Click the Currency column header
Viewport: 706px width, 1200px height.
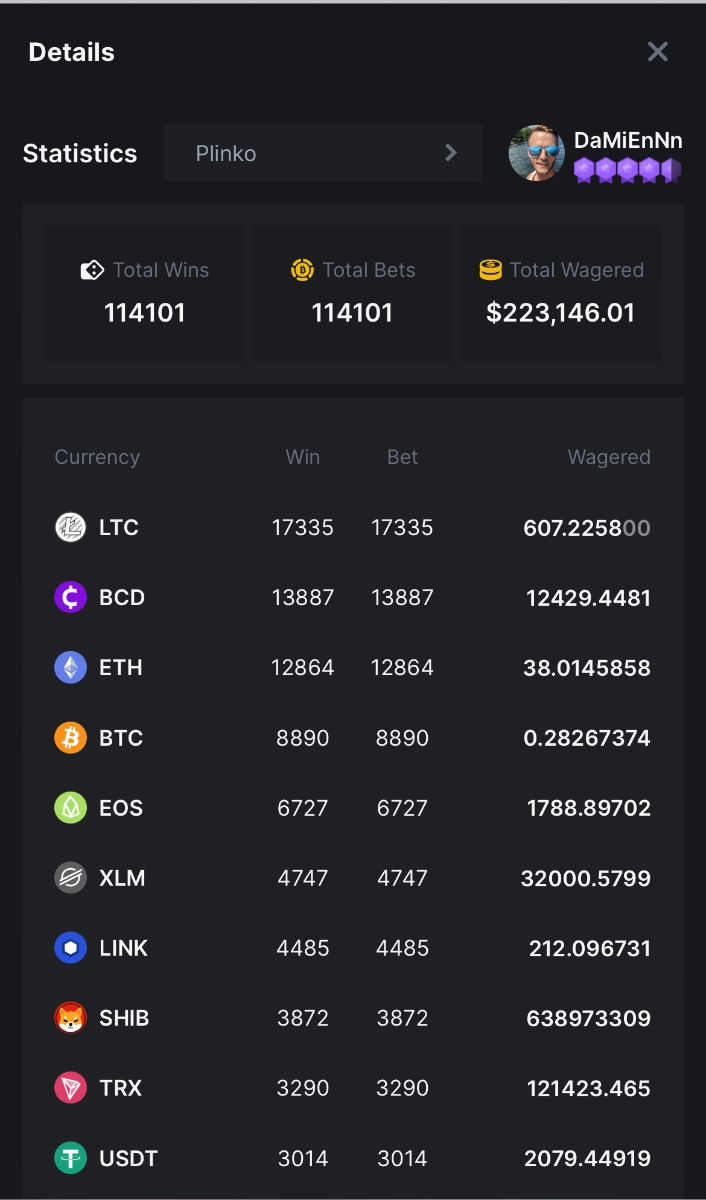[x=97, y=457]
